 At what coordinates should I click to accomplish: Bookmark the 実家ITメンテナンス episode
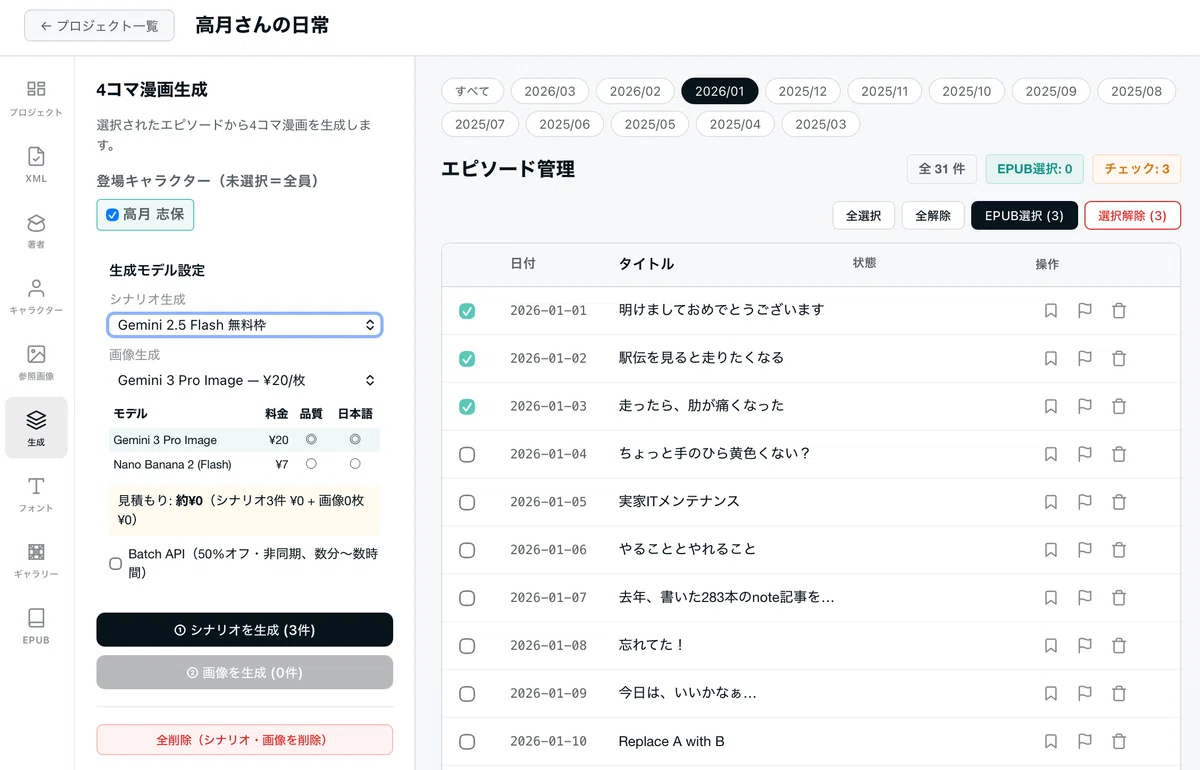coord(1050,502)
